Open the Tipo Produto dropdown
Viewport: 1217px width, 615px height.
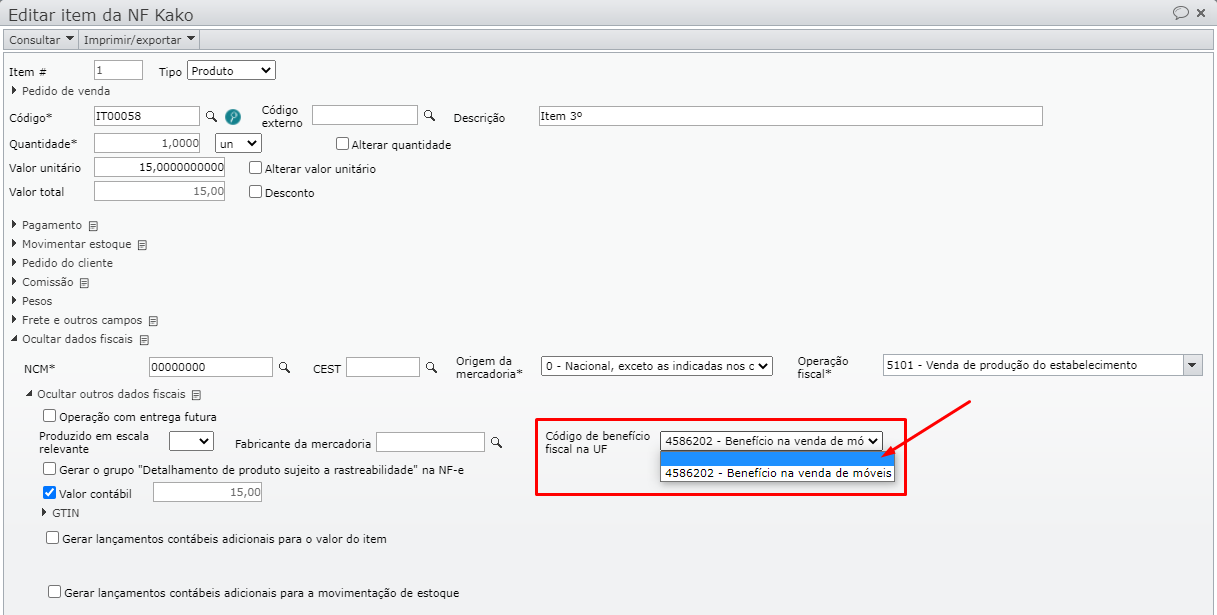(x=231, y=71)
